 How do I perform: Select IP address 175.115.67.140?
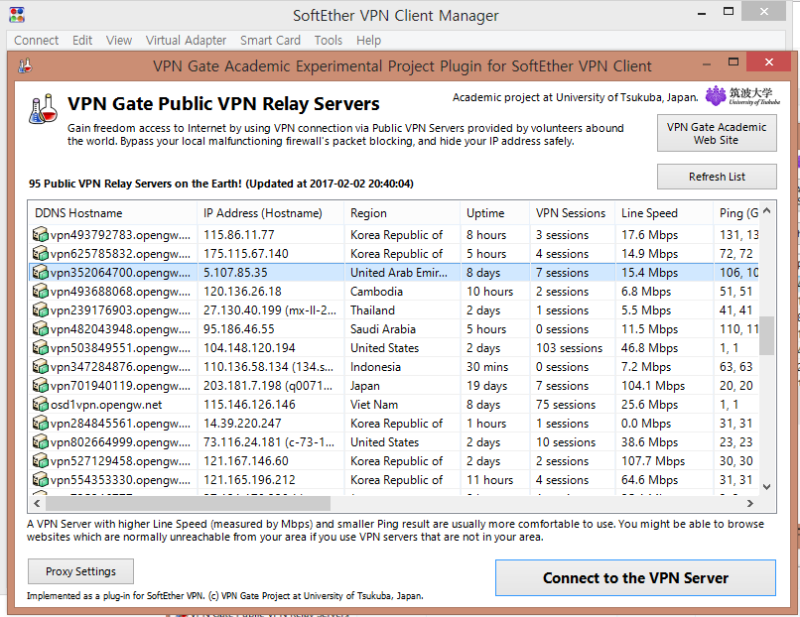(246, 254)
